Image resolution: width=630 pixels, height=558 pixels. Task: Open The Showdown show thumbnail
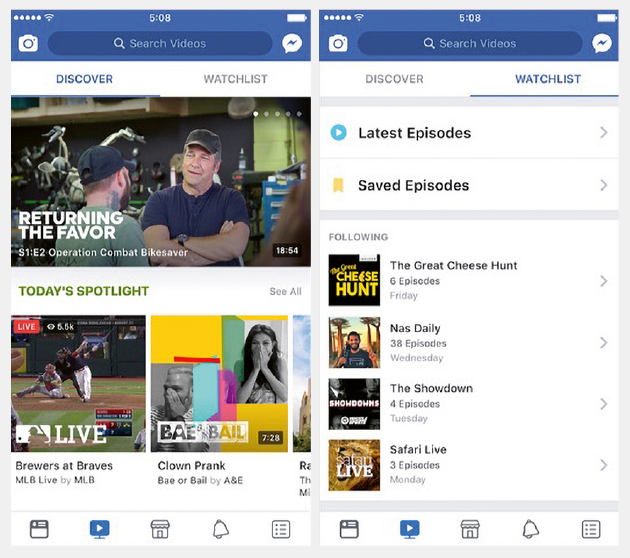click(x=354, y=404)
